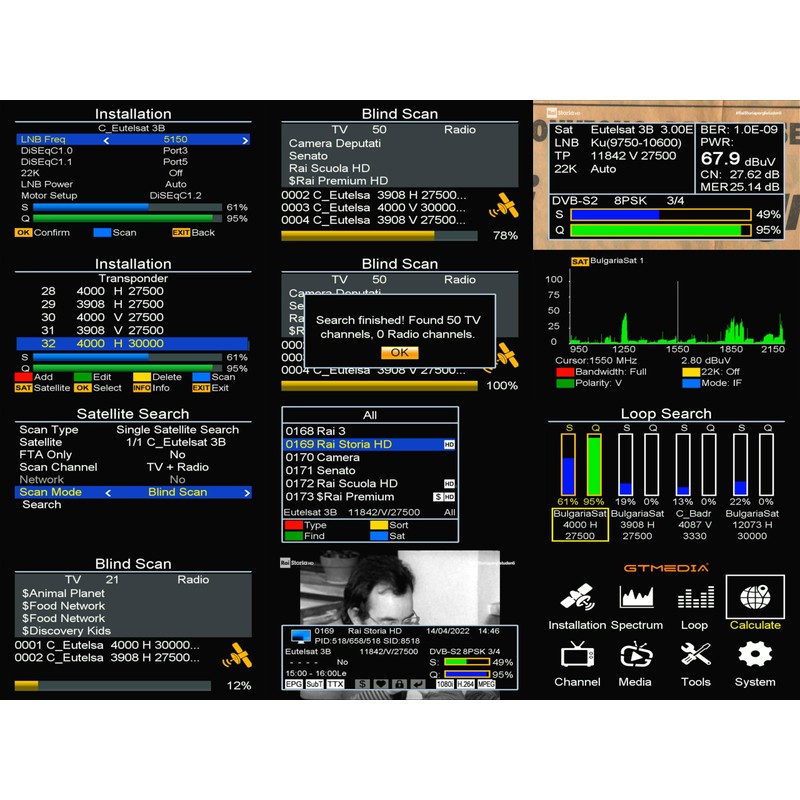Viewport: 800px width, 800px height.
Task: Click the left arrow of Scan Mode
Action: 108,493
